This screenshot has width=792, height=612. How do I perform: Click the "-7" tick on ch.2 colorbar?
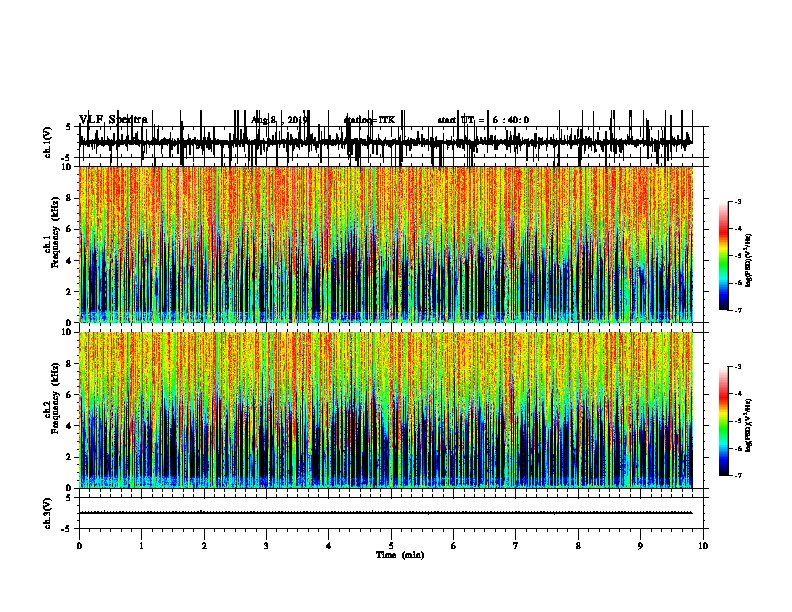737,475
